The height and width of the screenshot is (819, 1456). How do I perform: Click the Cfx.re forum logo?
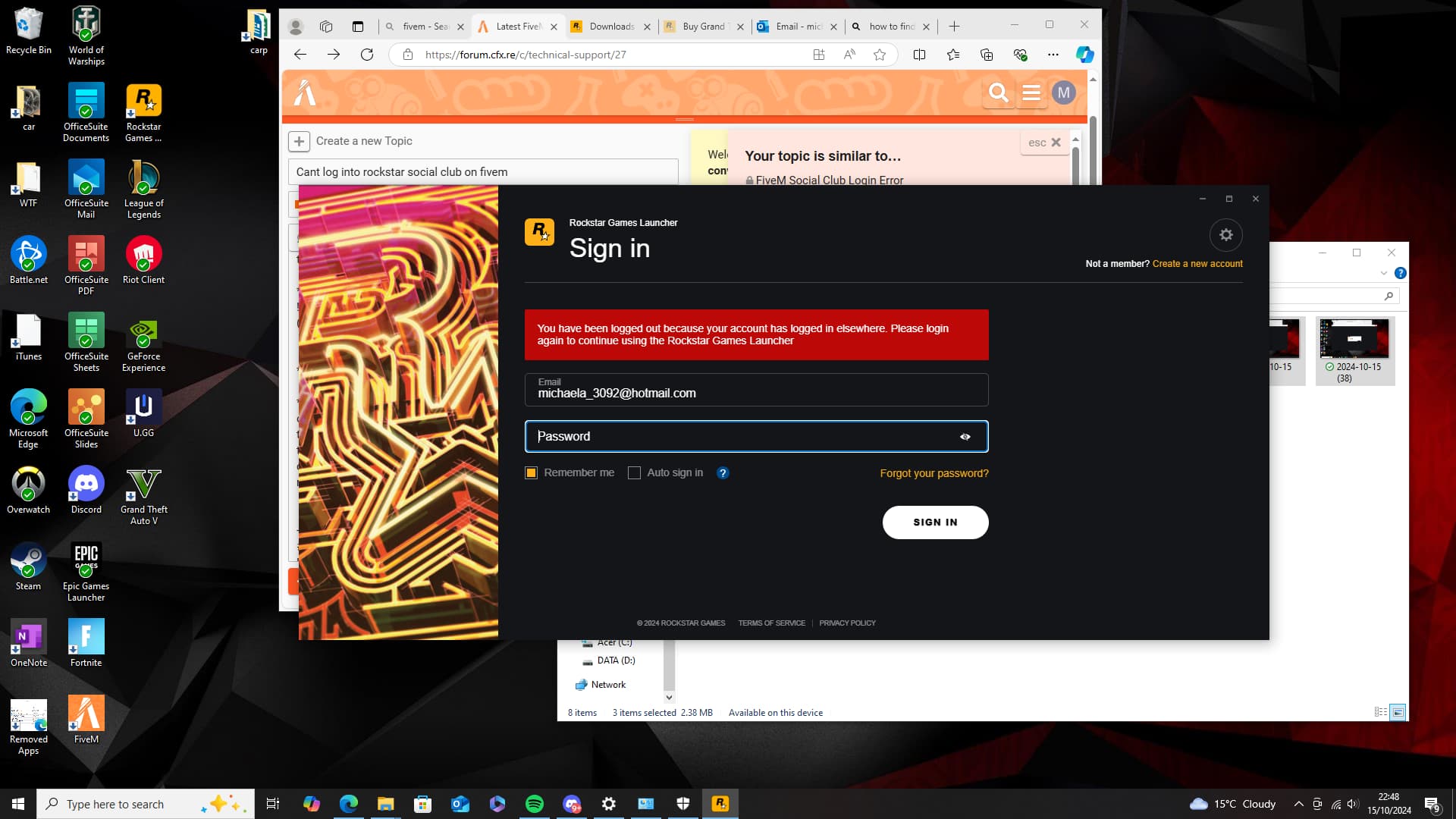[x=305, y=93]
